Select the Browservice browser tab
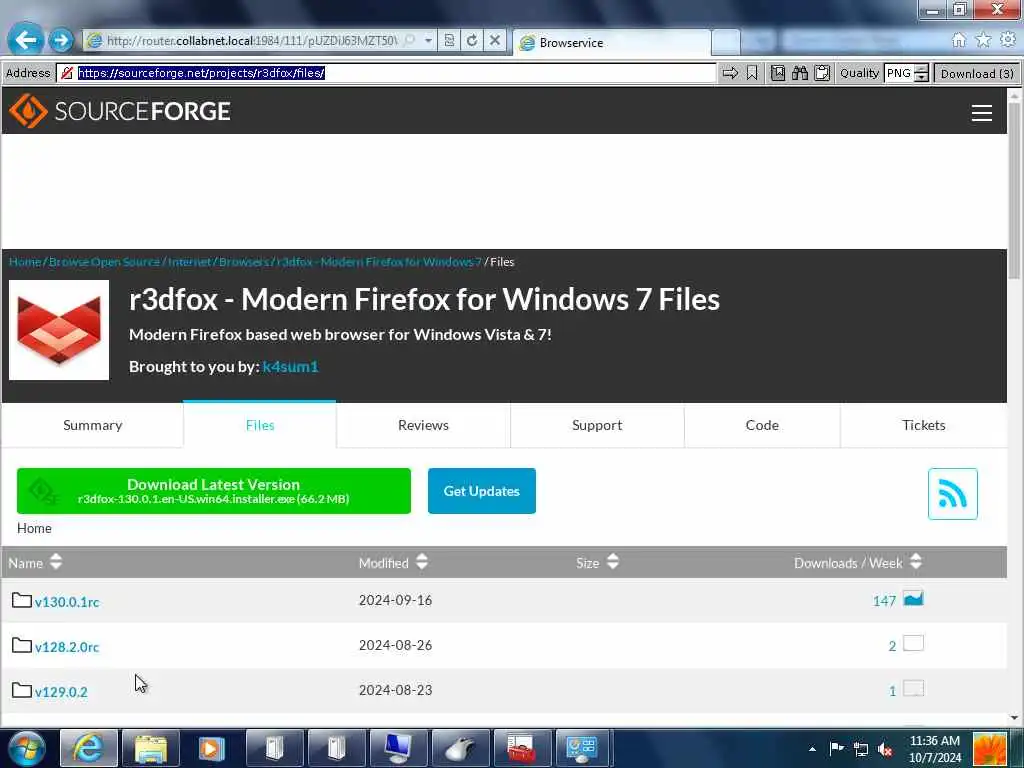 point(612,42)
